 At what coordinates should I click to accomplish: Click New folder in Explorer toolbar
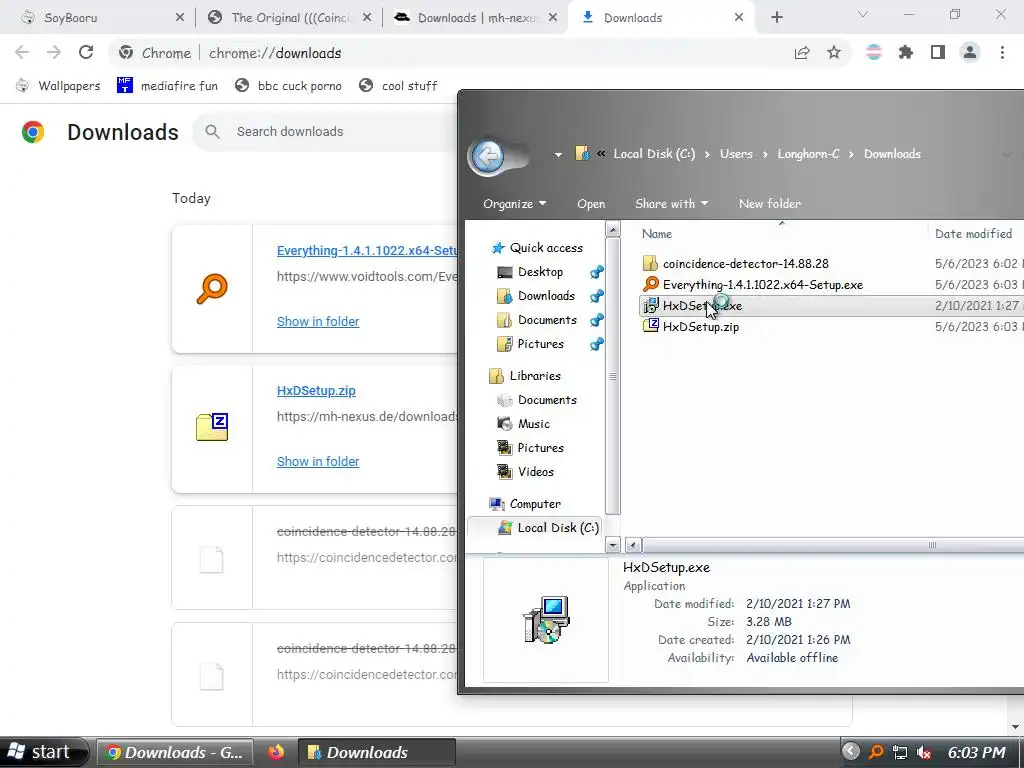click(x=769, y=204)
